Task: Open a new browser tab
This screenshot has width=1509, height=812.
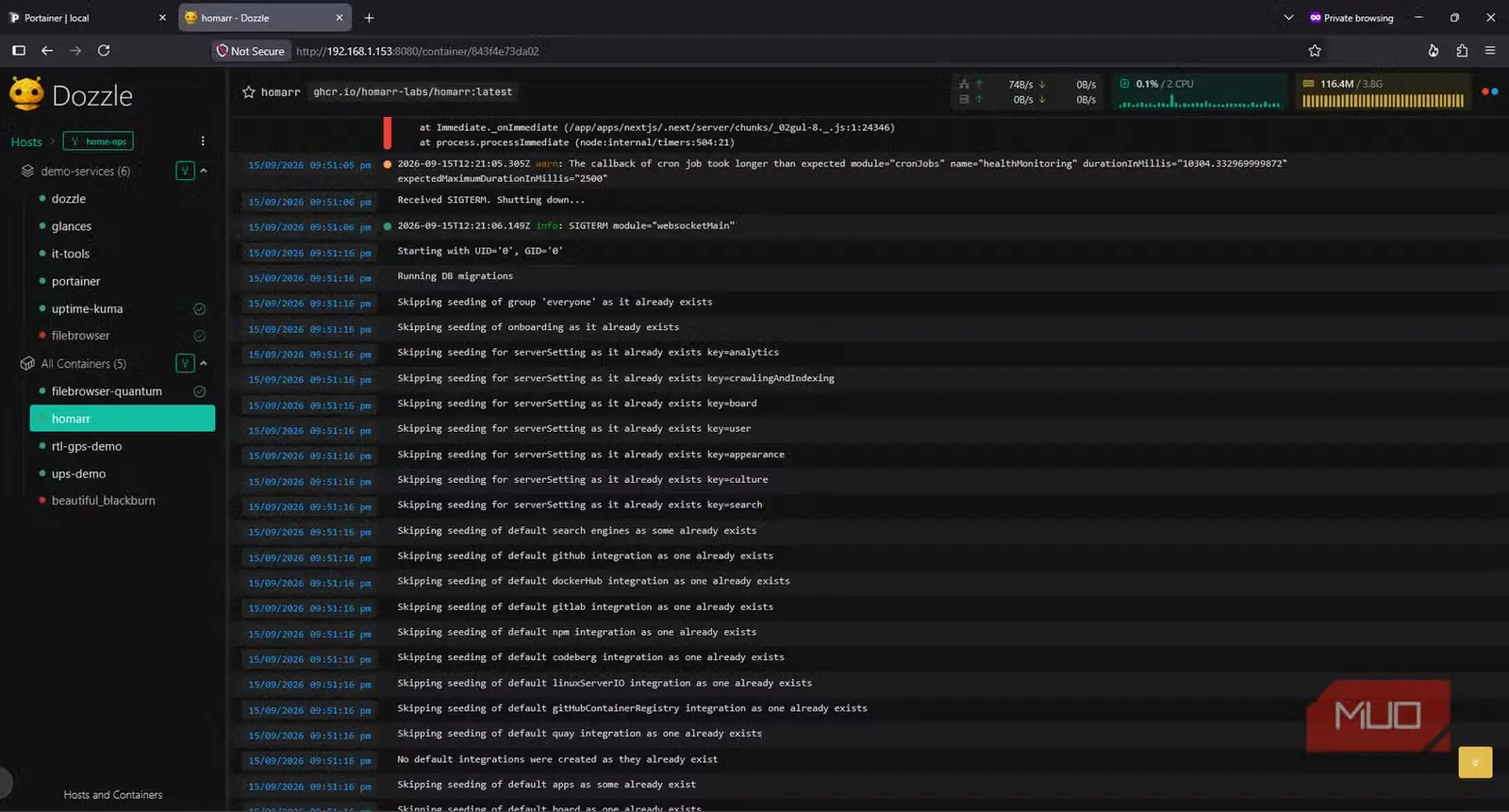Action: pos(369,18)
